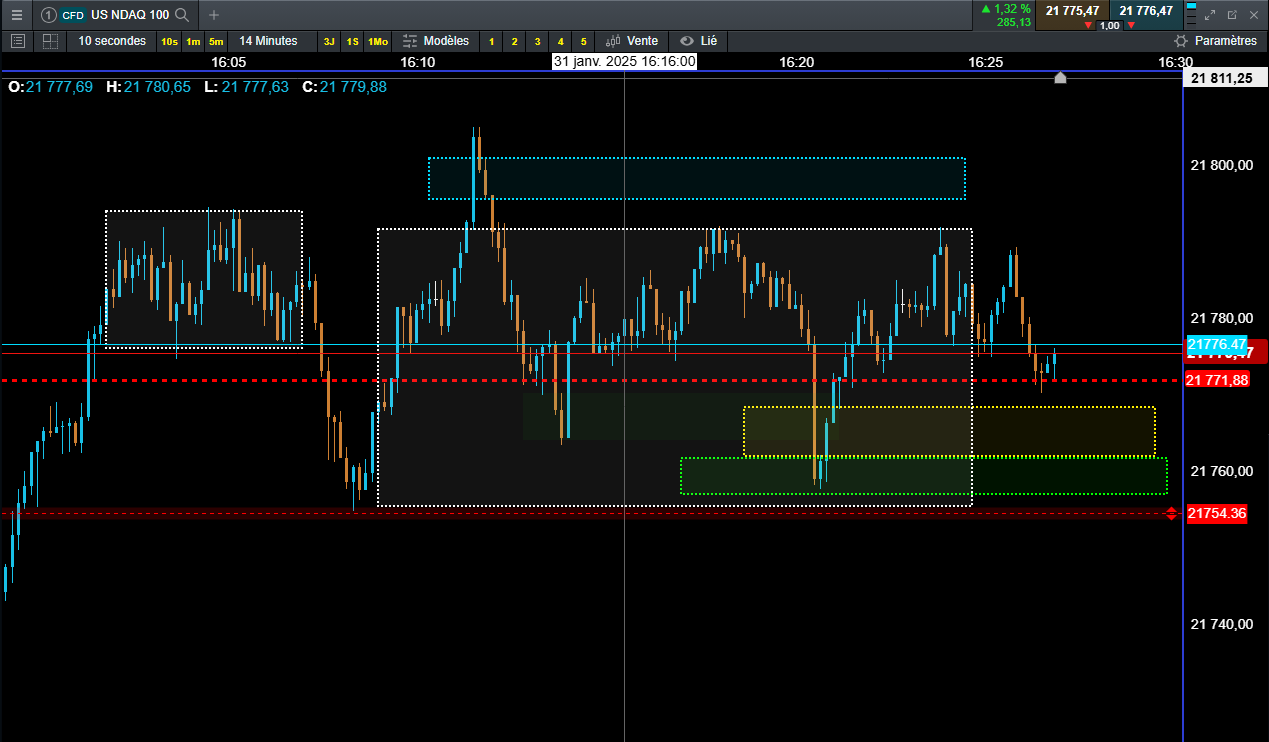Load template preset 5
This screenshot has height=742, width=1269.
[x=583, y=41]
